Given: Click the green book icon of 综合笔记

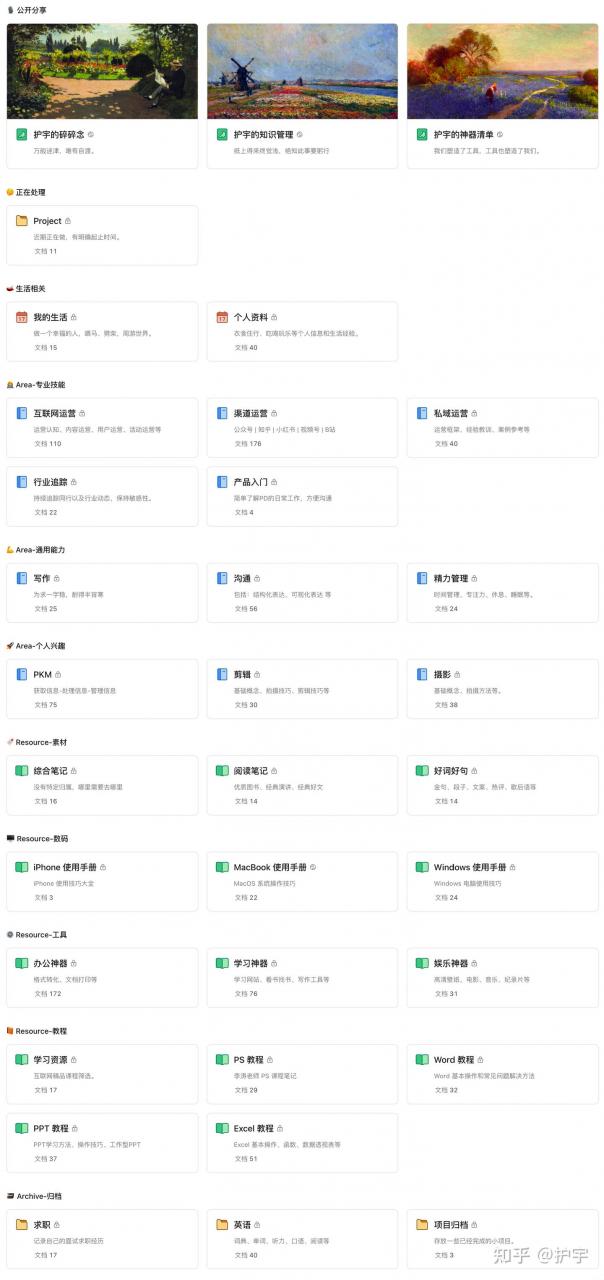Looking at the screenshot, I should click(x=22, y=771).
